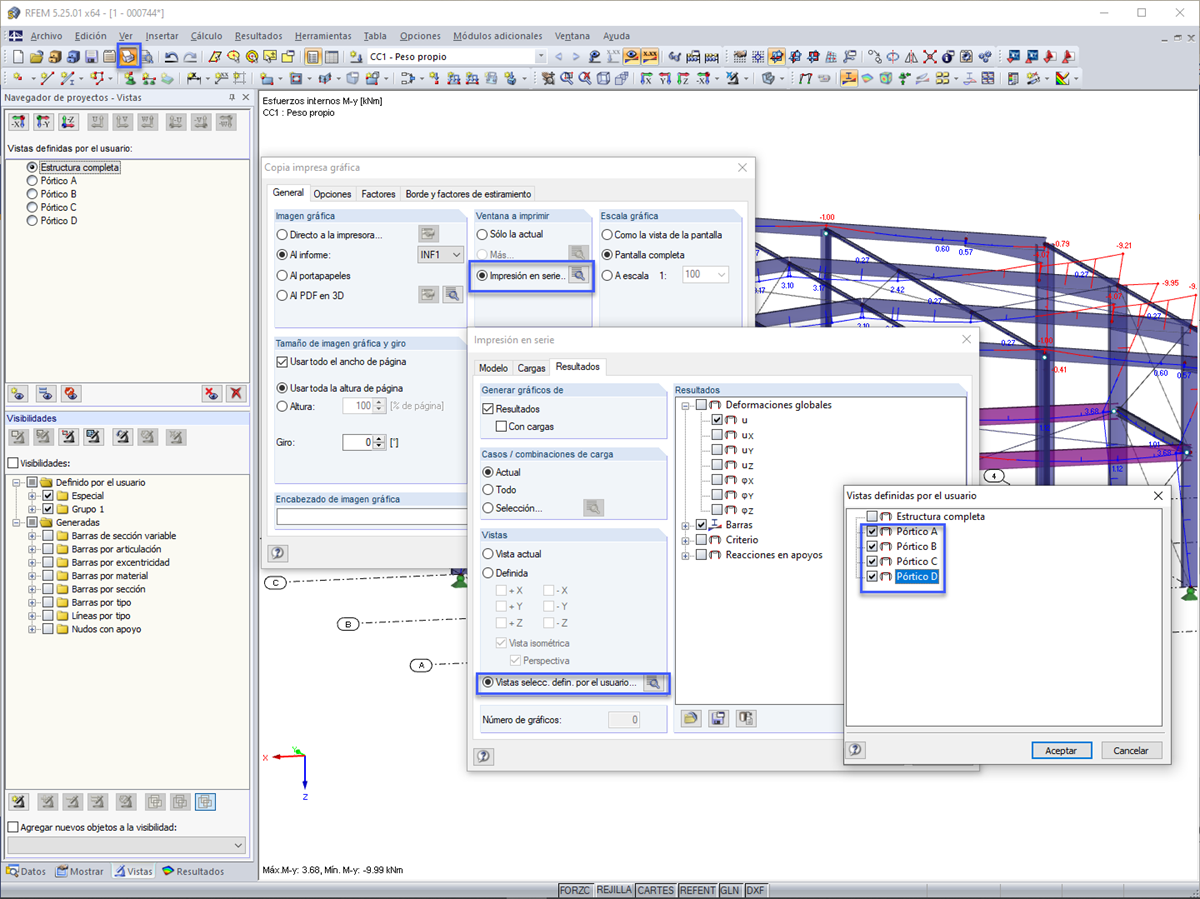Open the Resultados navigator tab
The height and width of the screenshot is (899, 1200).
click(x=193, y=871)
